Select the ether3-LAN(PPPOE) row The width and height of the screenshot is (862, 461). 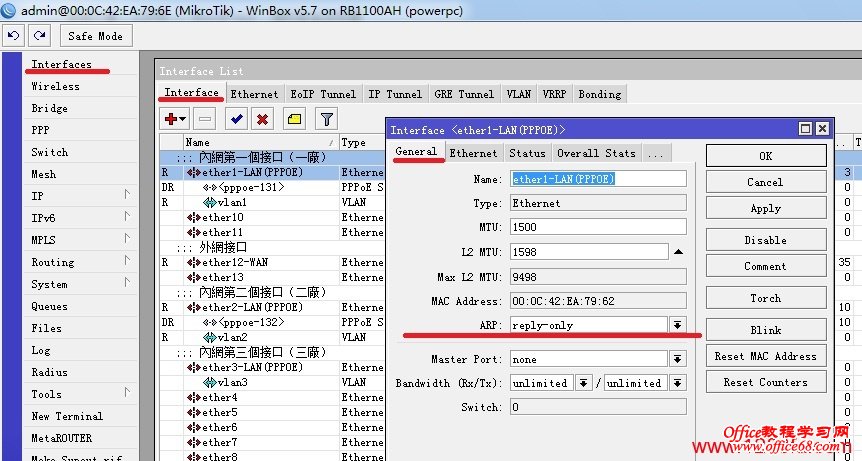click(273, 367)
